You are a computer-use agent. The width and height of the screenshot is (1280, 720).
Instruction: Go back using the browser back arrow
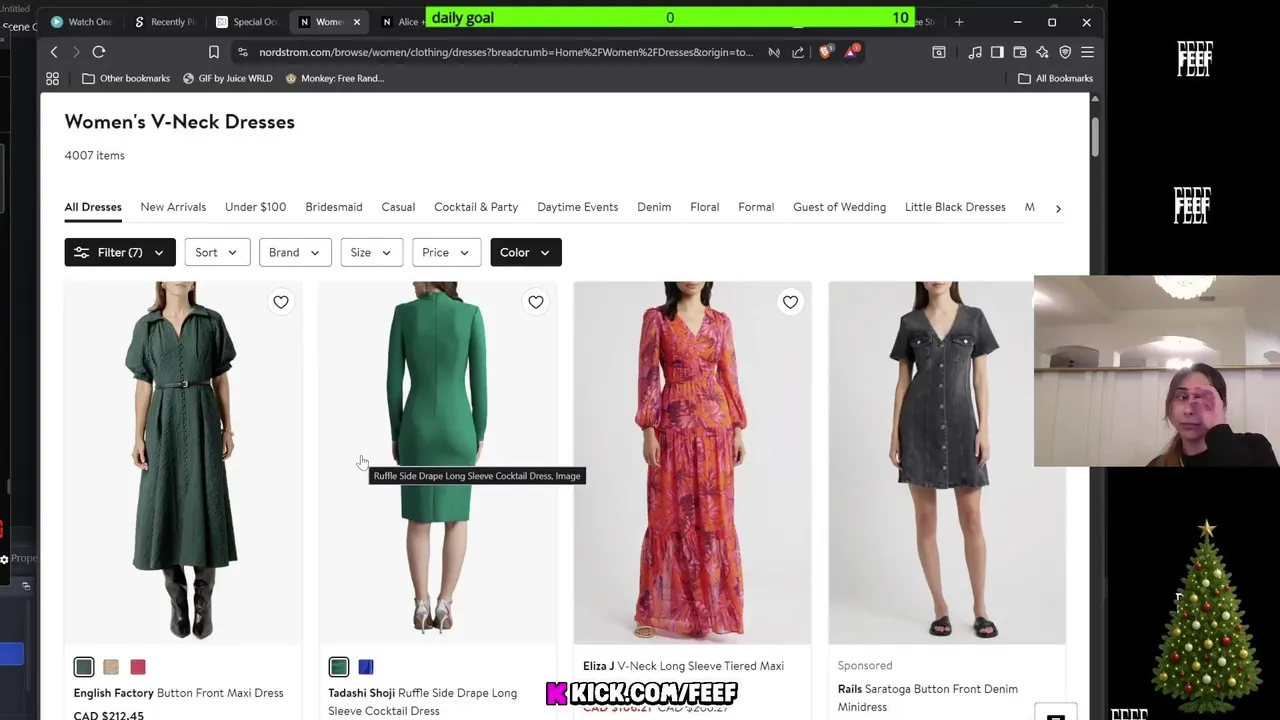pyautogui.click(x=54, y=52)
